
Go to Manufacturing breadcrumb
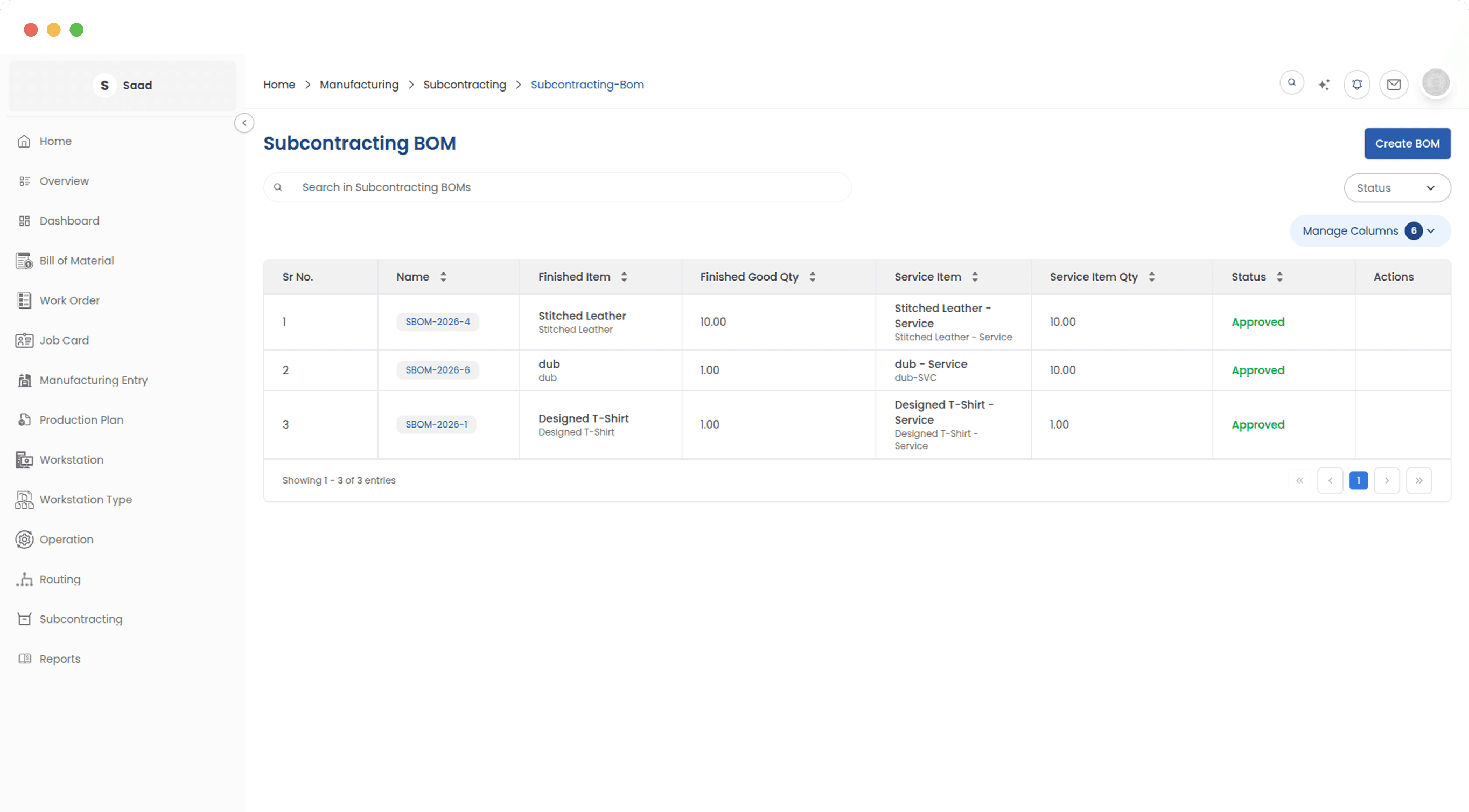coord(359,85)
